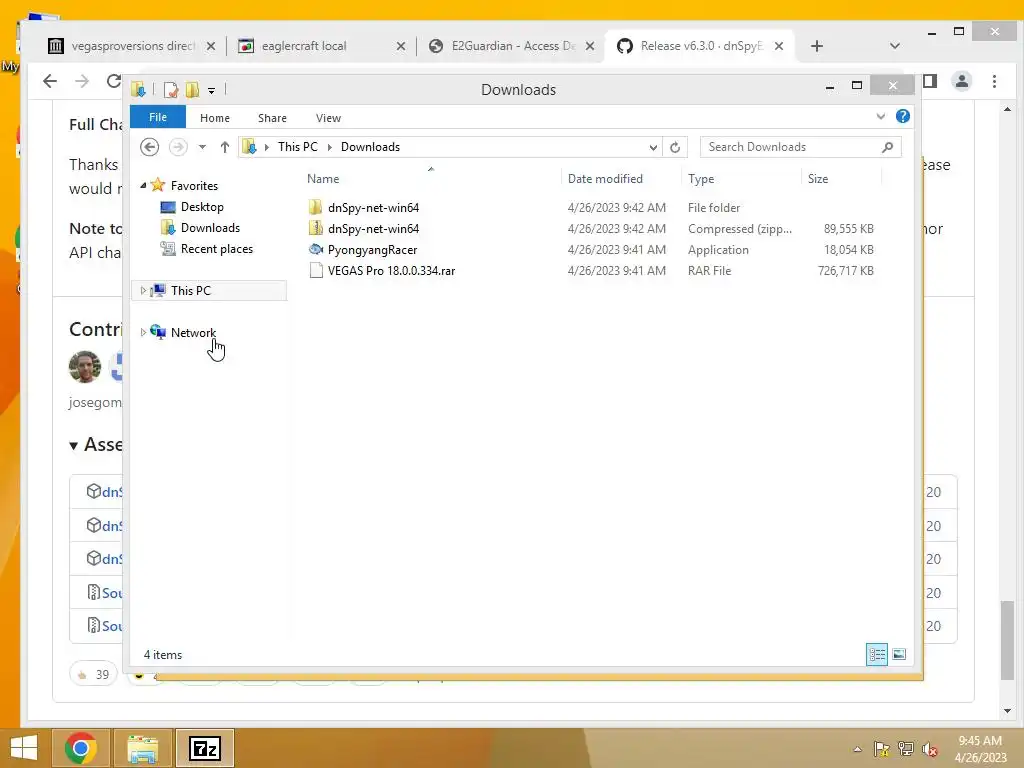Open Chrome from the taskbar
The height and width of the screenshot is (768, 1024).
click(81, 748)
